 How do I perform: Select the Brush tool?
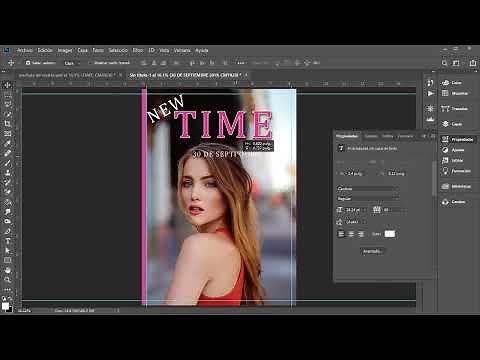pos(7,163)
